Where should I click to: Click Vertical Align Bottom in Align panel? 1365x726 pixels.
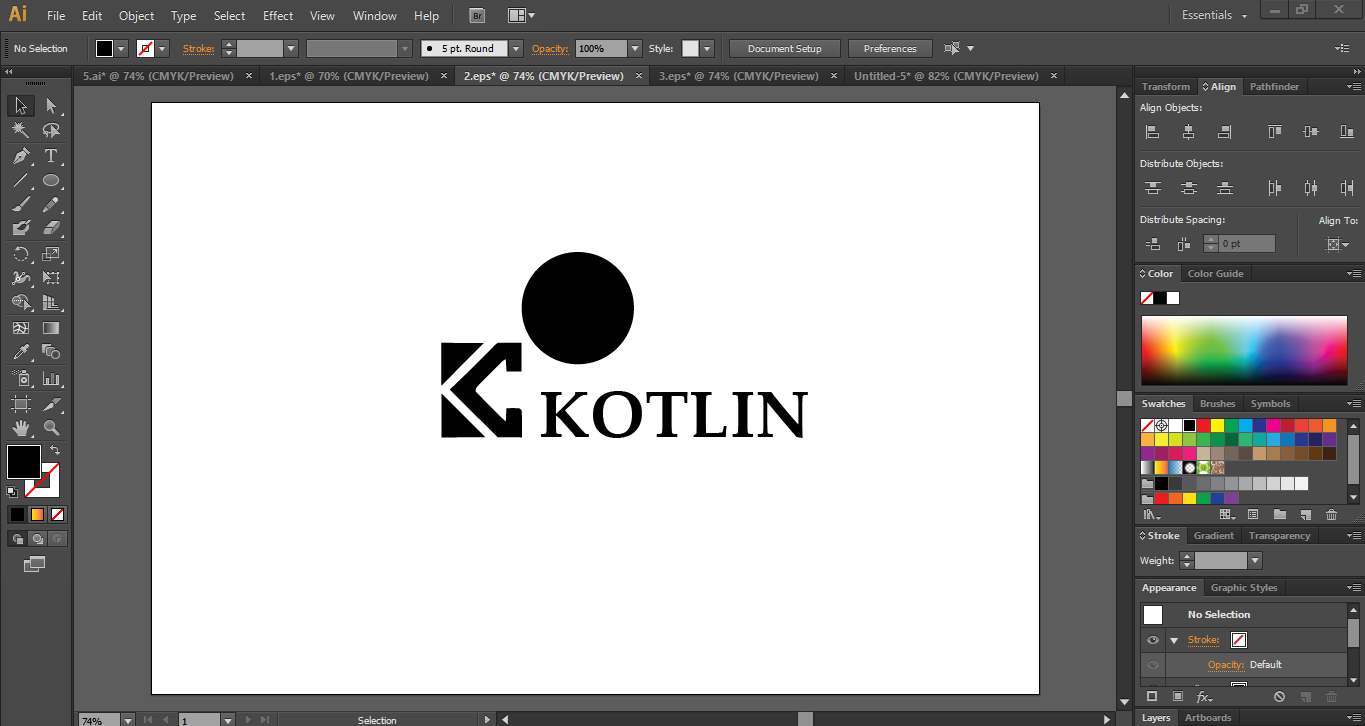(x=1347, y=132)
